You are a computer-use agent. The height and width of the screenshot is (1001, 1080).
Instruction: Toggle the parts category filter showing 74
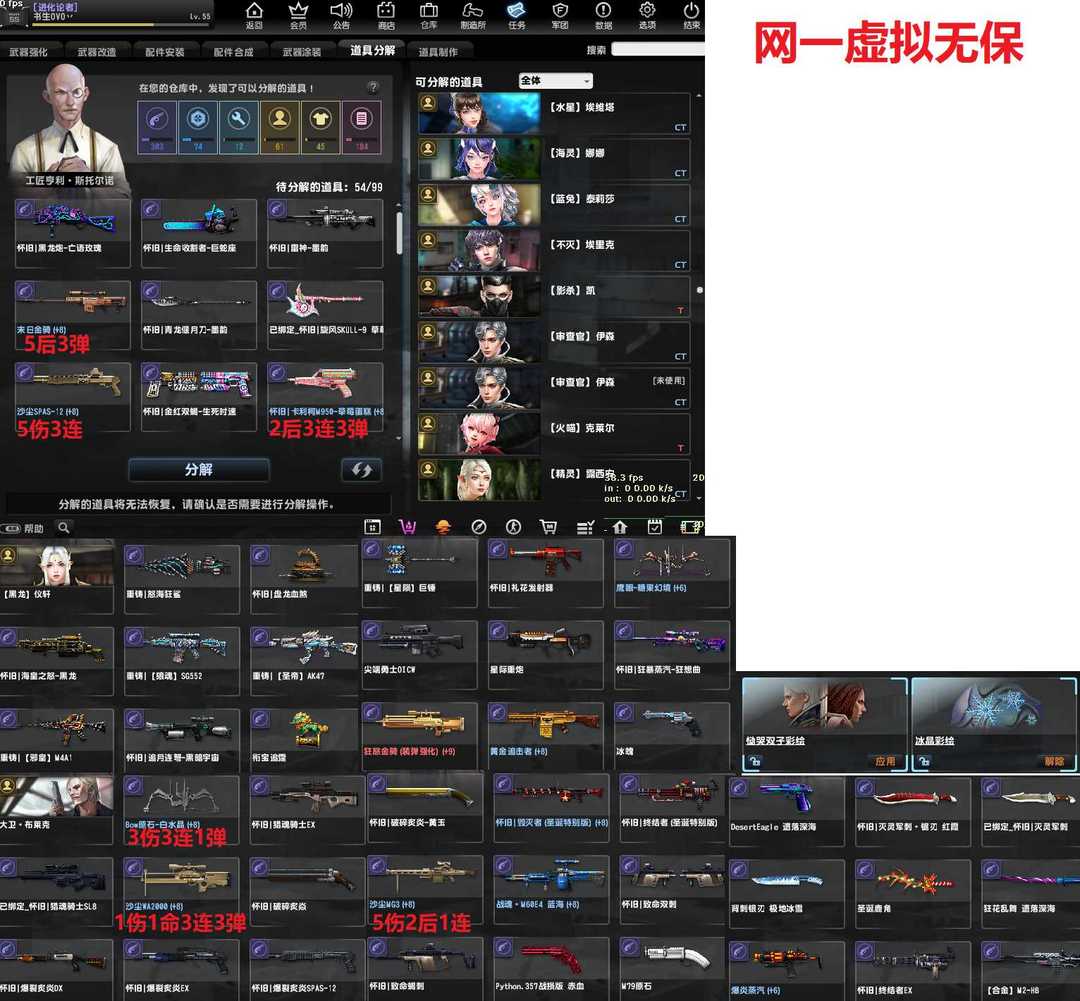click(x=198, y=127)
